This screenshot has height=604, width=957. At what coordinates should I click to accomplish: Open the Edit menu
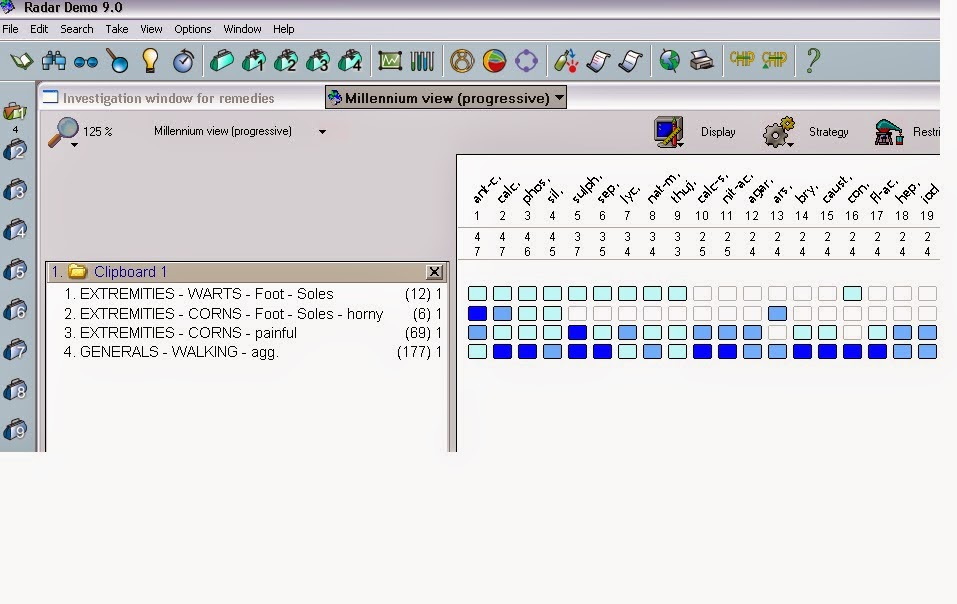coord(39,29)
